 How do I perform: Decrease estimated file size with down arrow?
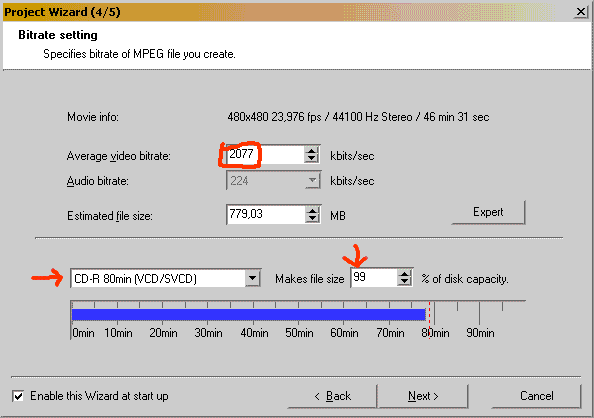312,219
